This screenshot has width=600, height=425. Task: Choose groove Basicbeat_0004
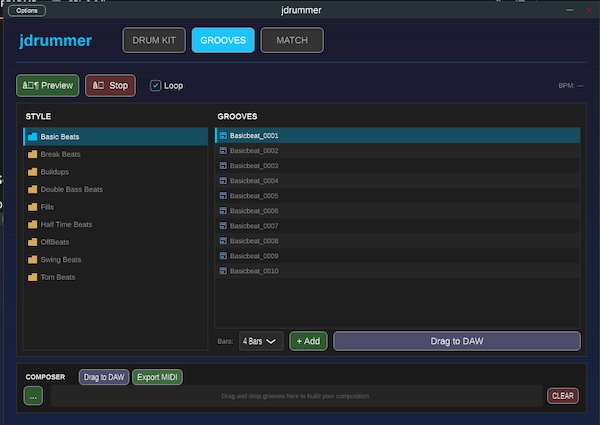398,181
